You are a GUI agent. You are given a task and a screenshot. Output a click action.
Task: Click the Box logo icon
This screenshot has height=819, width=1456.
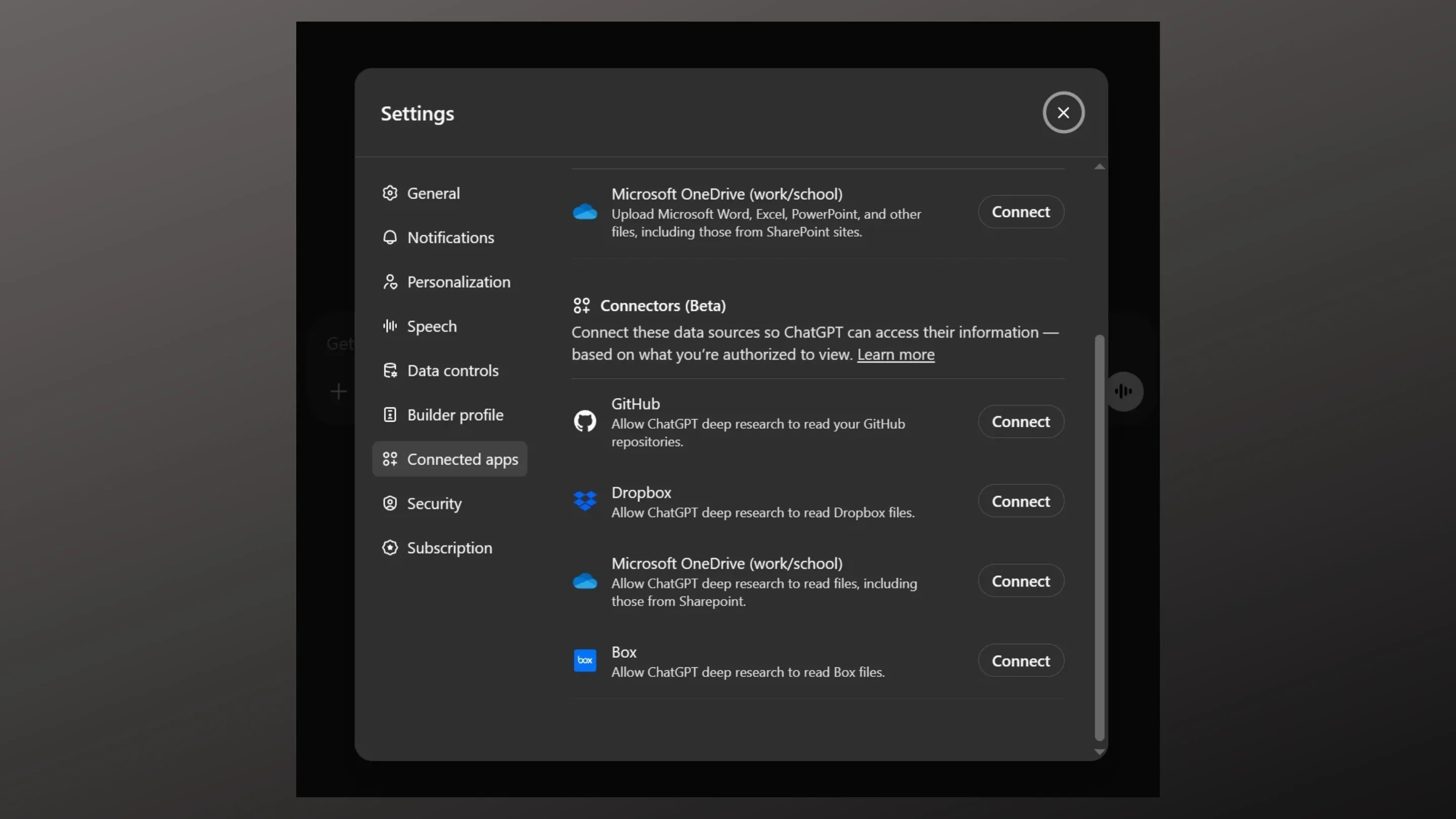click(x=585, y=661)
